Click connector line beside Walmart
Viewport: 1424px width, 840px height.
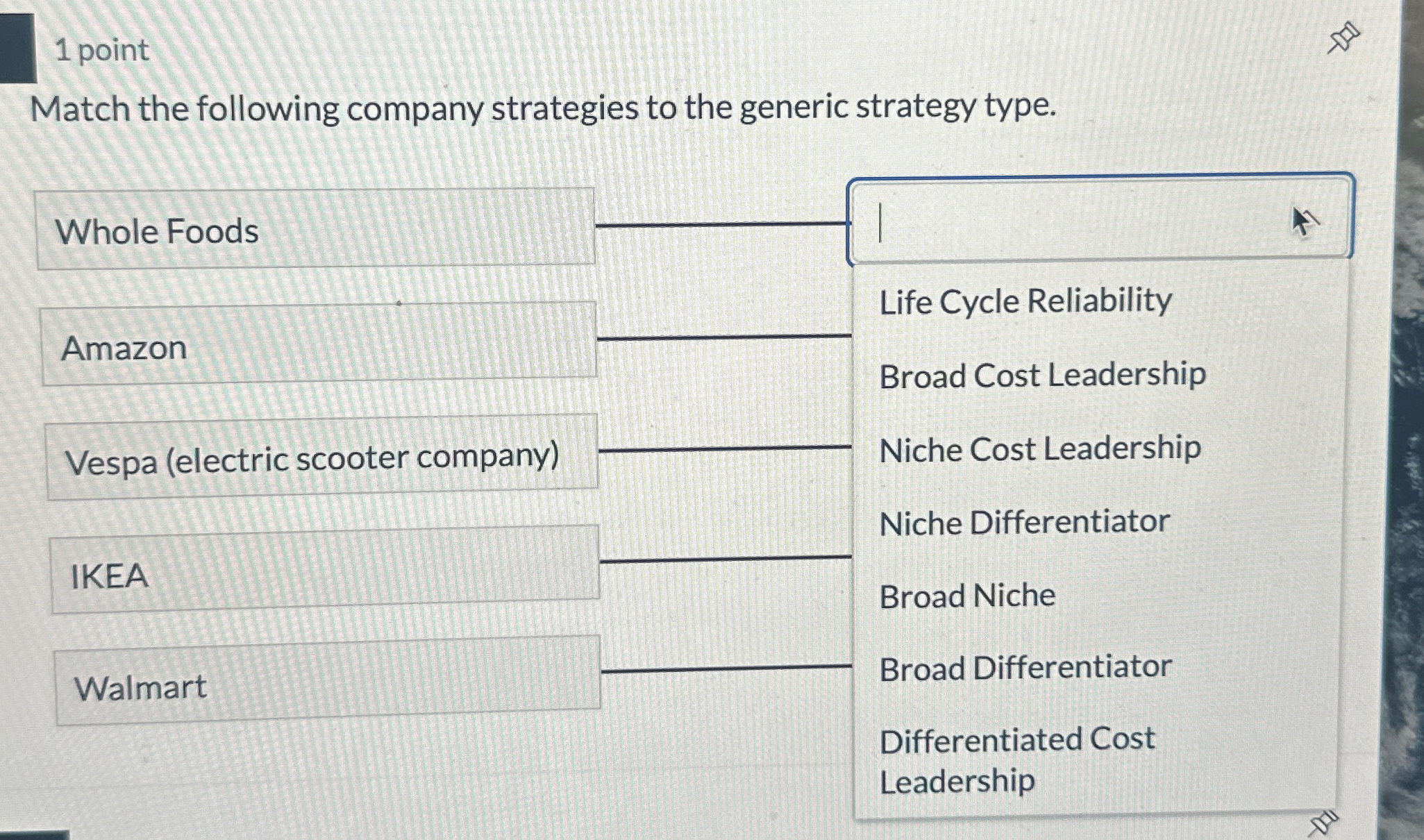click(726, 669)
